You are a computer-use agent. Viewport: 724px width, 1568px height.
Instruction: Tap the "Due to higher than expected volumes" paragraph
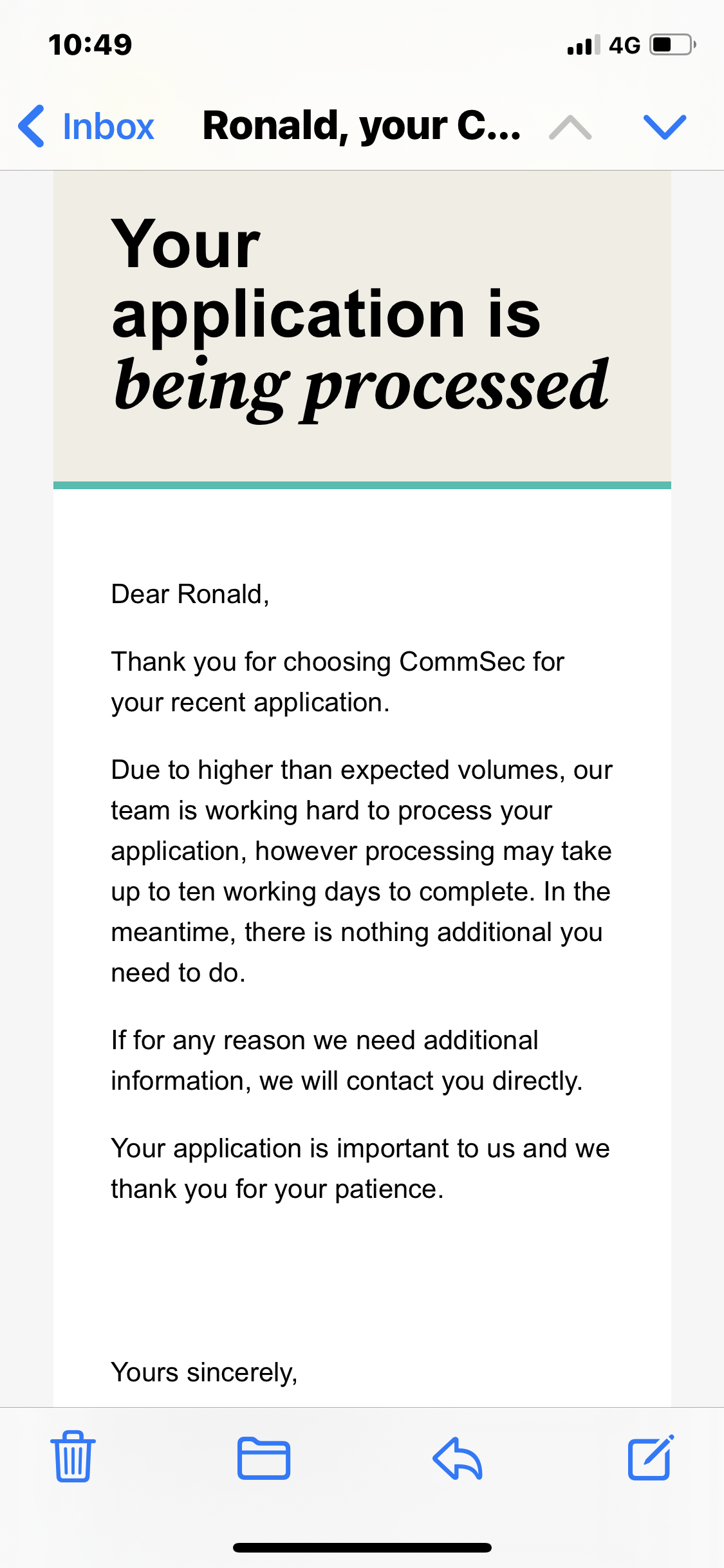(362, 871)
